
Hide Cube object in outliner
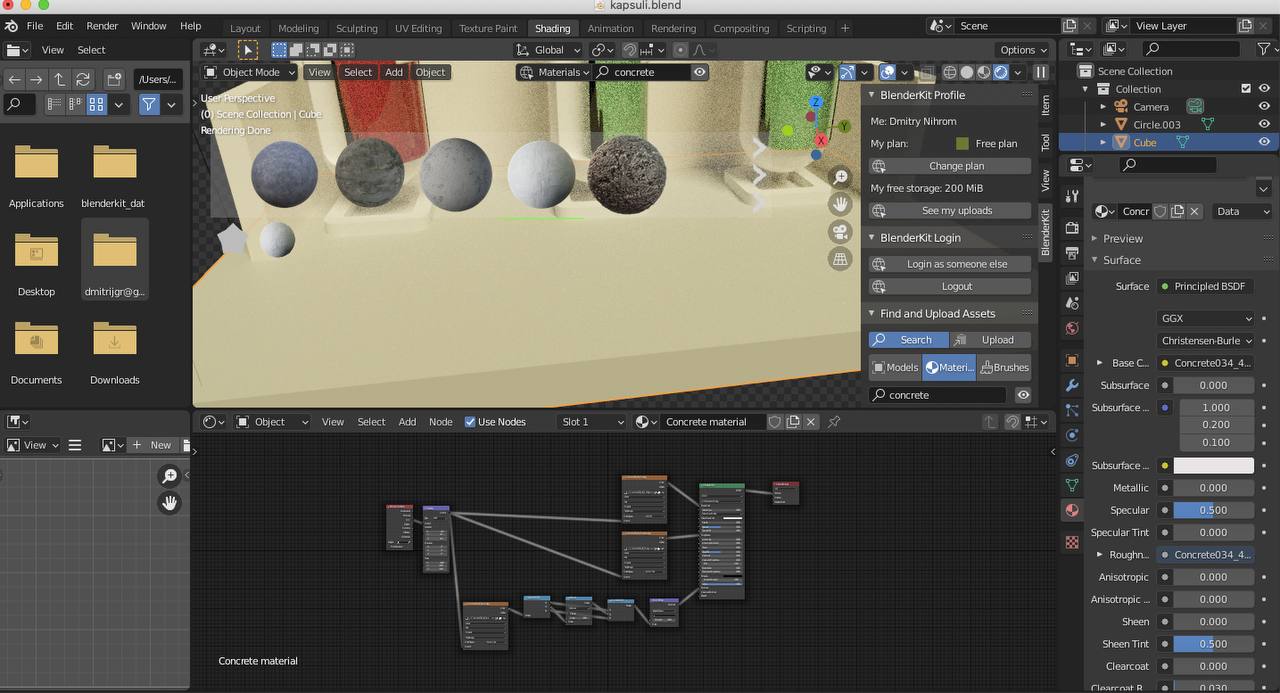pos(1264,142)
